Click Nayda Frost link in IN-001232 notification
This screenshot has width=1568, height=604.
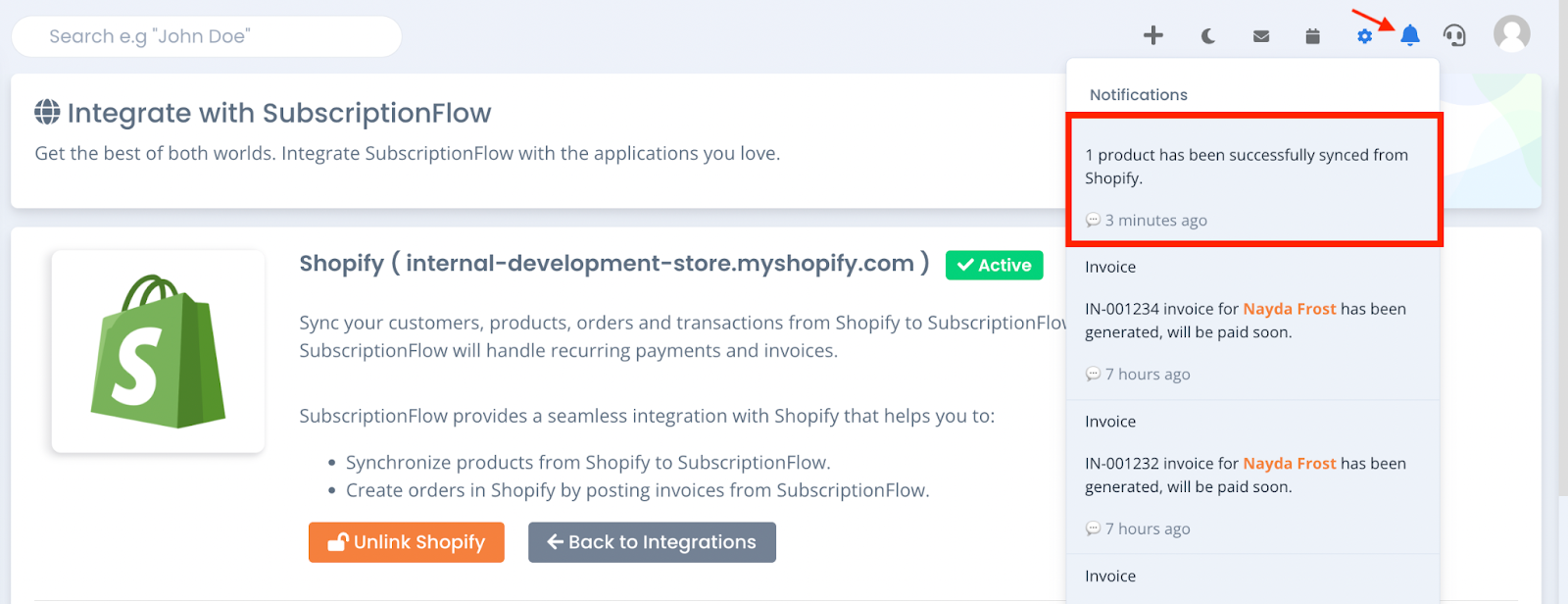pos(1290,464)
